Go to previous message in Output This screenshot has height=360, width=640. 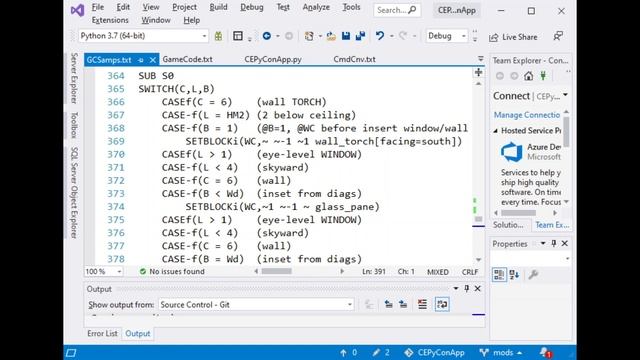tap(388, 304)
